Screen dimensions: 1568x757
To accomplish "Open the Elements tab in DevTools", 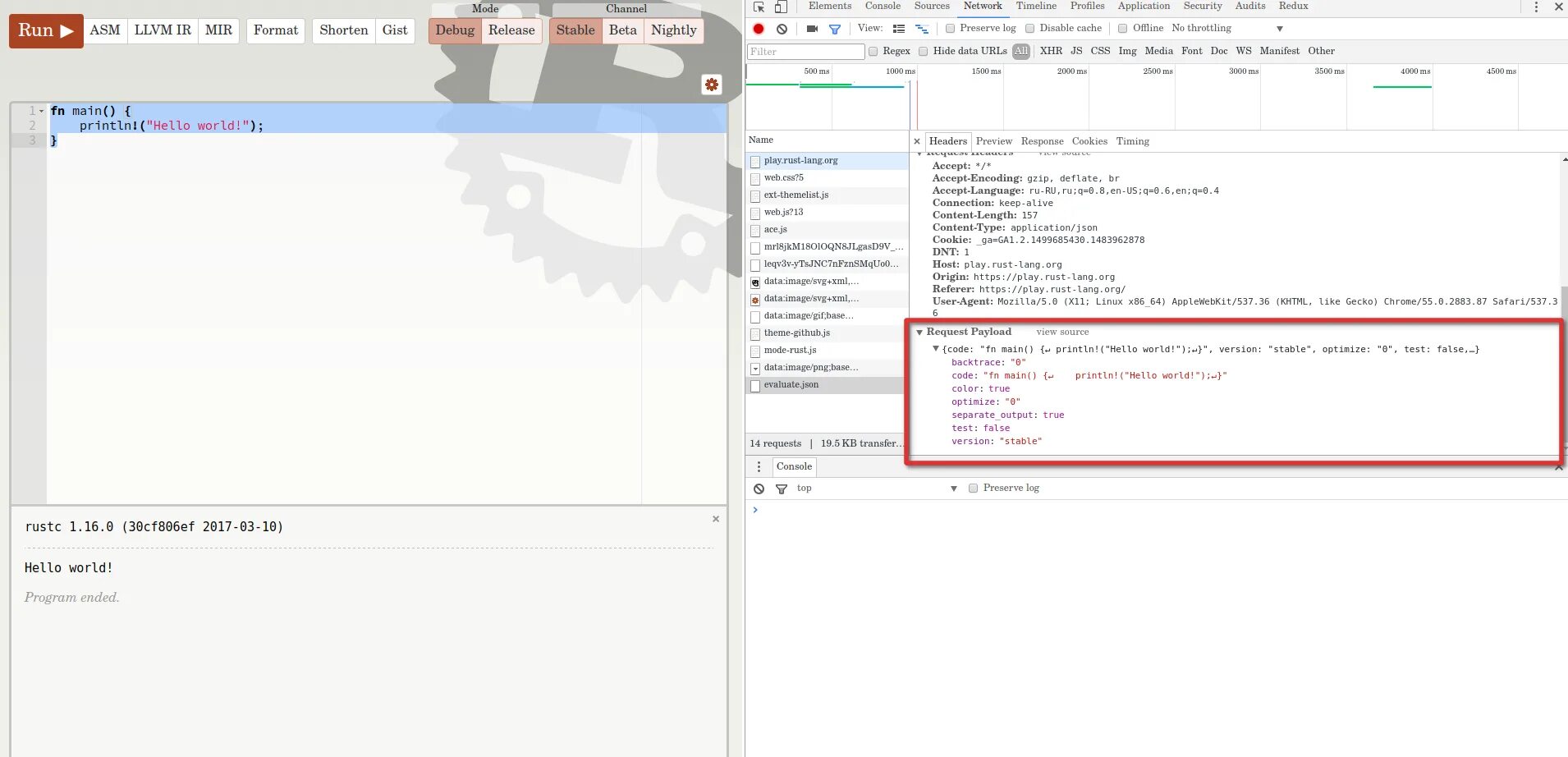I will pos(830,6).
